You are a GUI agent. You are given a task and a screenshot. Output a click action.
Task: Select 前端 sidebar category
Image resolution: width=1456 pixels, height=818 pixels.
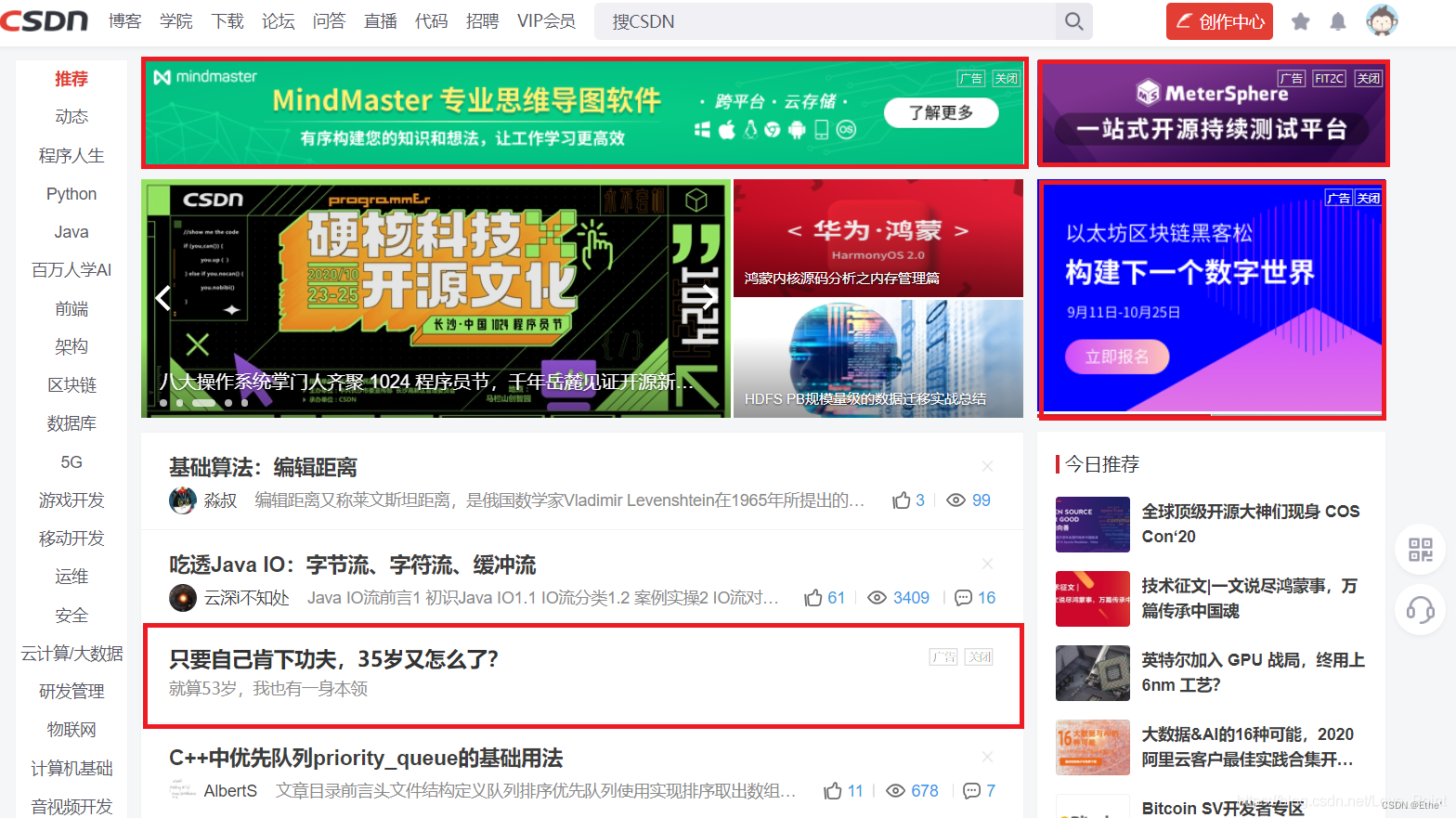71,308
